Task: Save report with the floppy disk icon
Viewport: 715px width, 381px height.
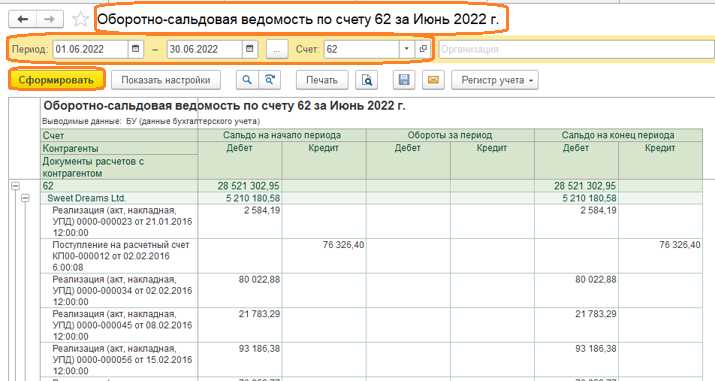Action: (x=404, y=80)
